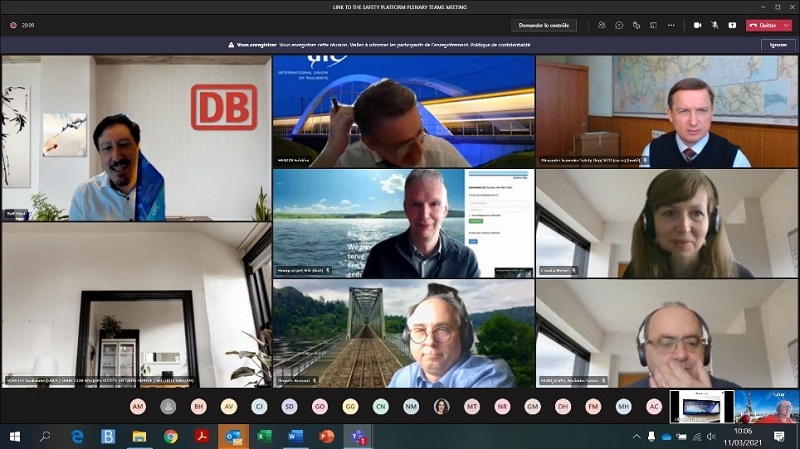Open the breakout rooms icon
Viewport: 800px width, 449px height.
click(x=655, y=25)
